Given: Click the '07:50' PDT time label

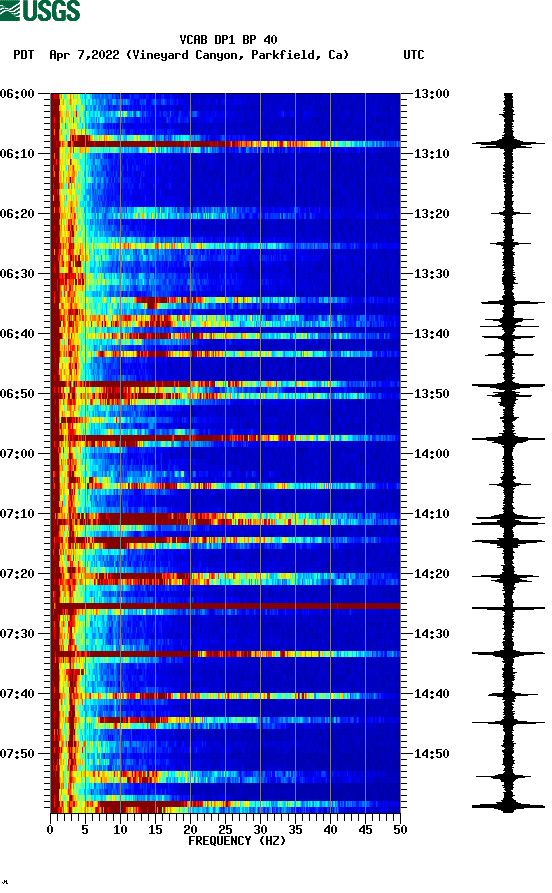Looking at the screenshot, I should (17, 753).
